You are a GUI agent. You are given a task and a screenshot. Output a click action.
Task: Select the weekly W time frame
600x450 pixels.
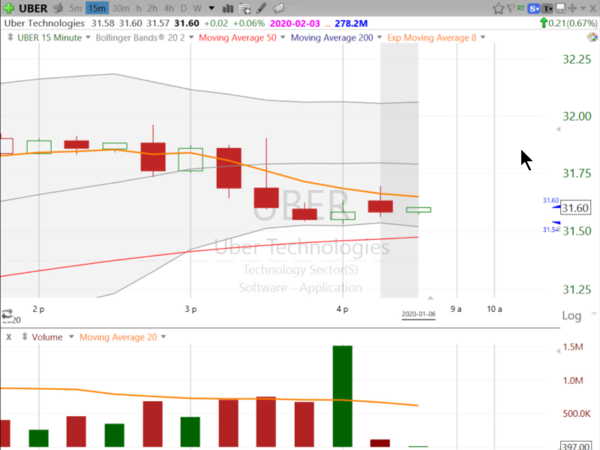click(x=197, y=8)
